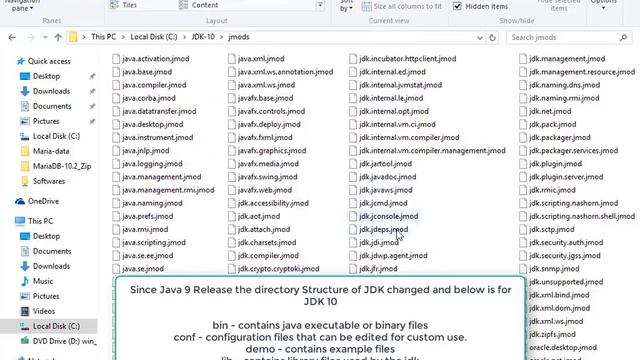
Task: Click file name jdk.jdeps.jmod
Action: pyautogui.click(x=384, y=229)
